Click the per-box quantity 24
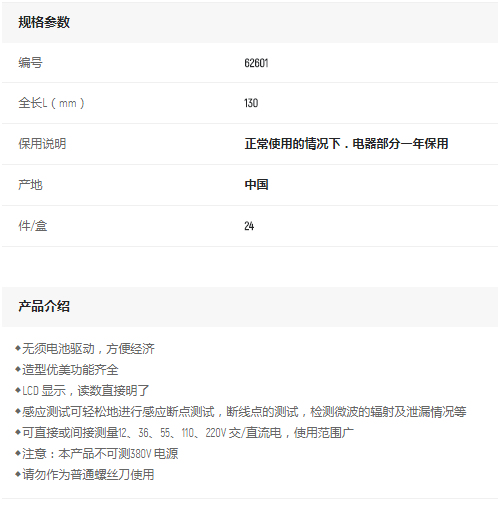This screenshot has width=498, height=507. pos(249,226)
